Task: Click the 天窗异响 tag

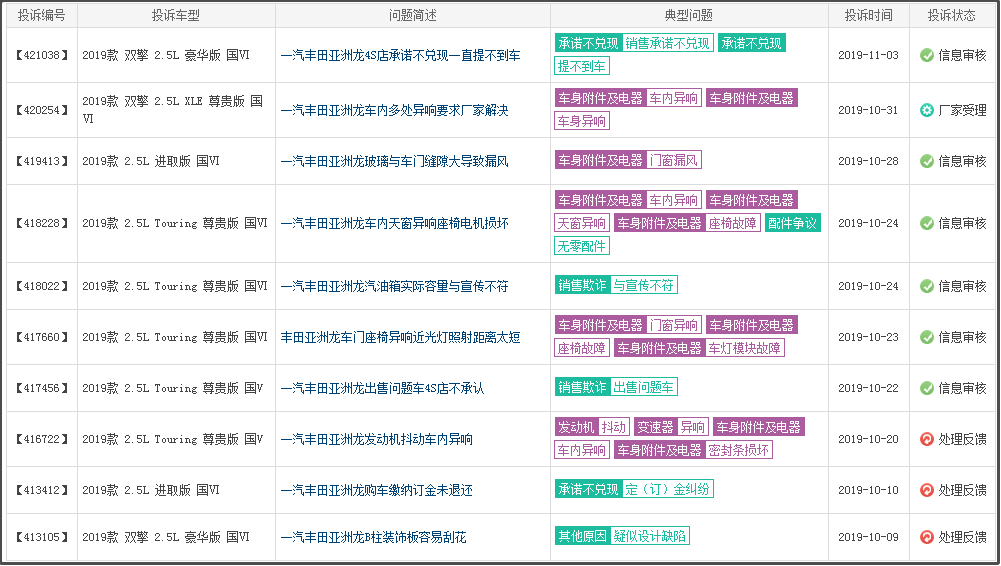Action: click(x=582, y=223)
